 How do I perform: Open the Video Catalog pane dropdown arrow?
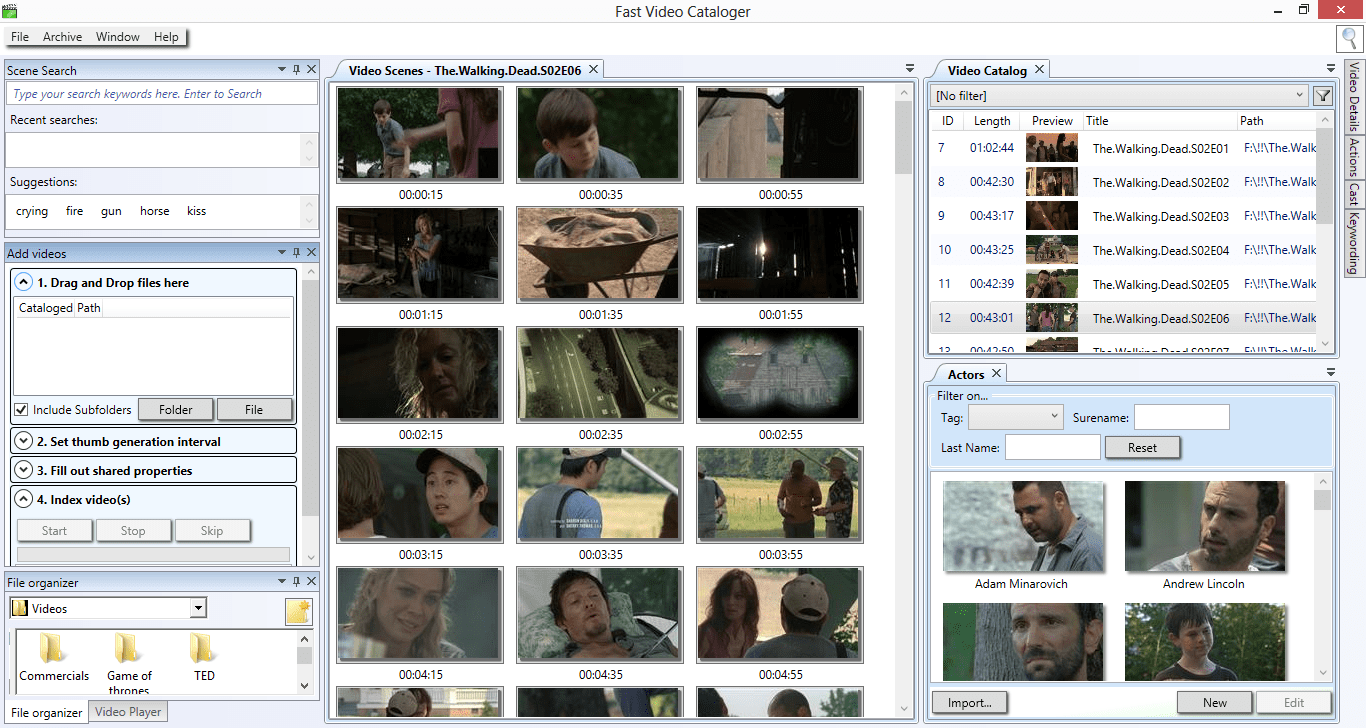pyautogui.click(x=1331, y=69)
